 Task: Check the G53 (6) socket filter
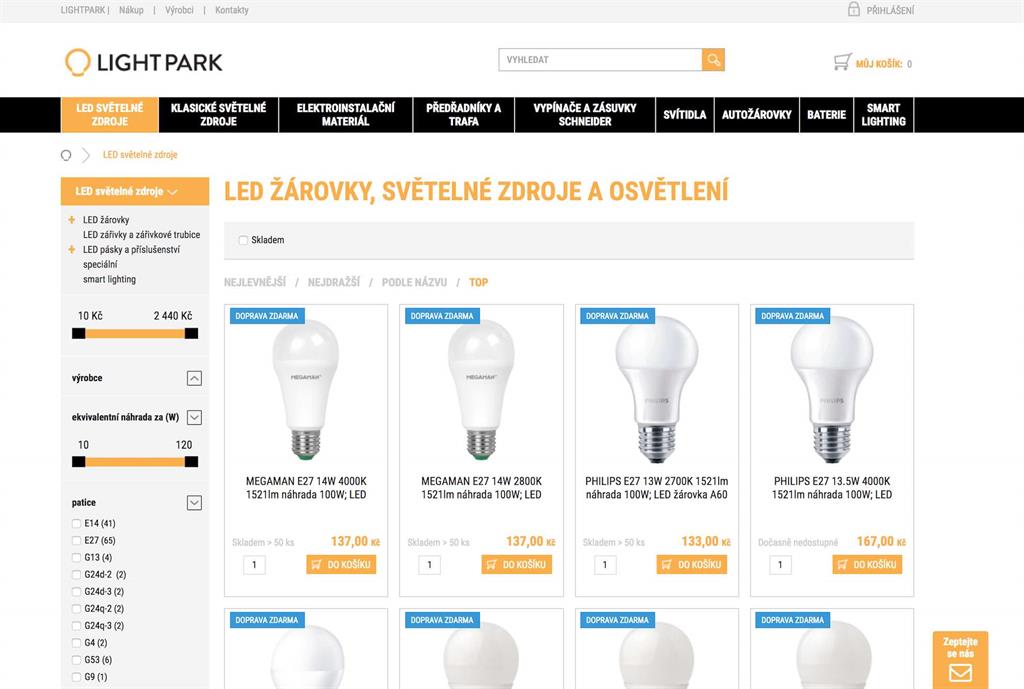pos(76,660)
